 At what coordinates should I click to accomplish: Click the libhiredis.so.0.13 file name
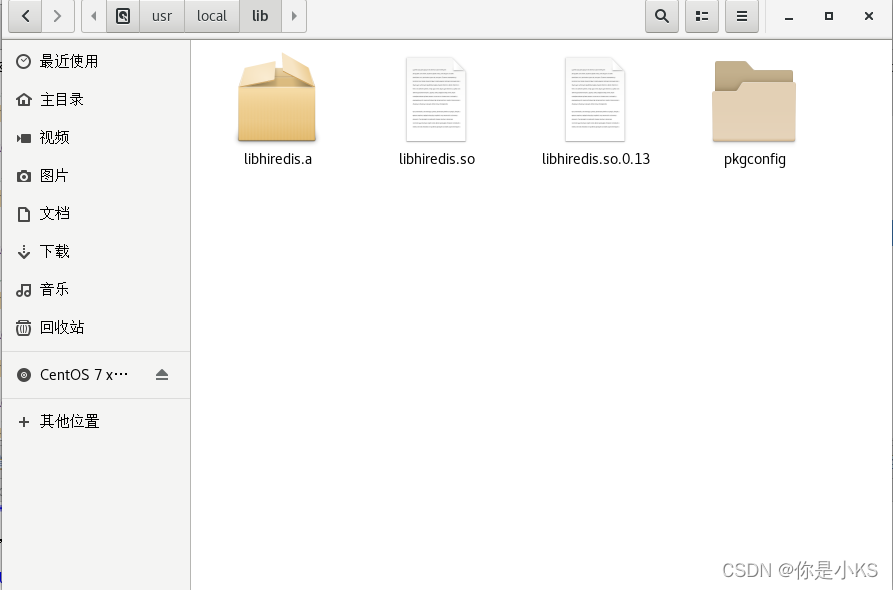596,159
